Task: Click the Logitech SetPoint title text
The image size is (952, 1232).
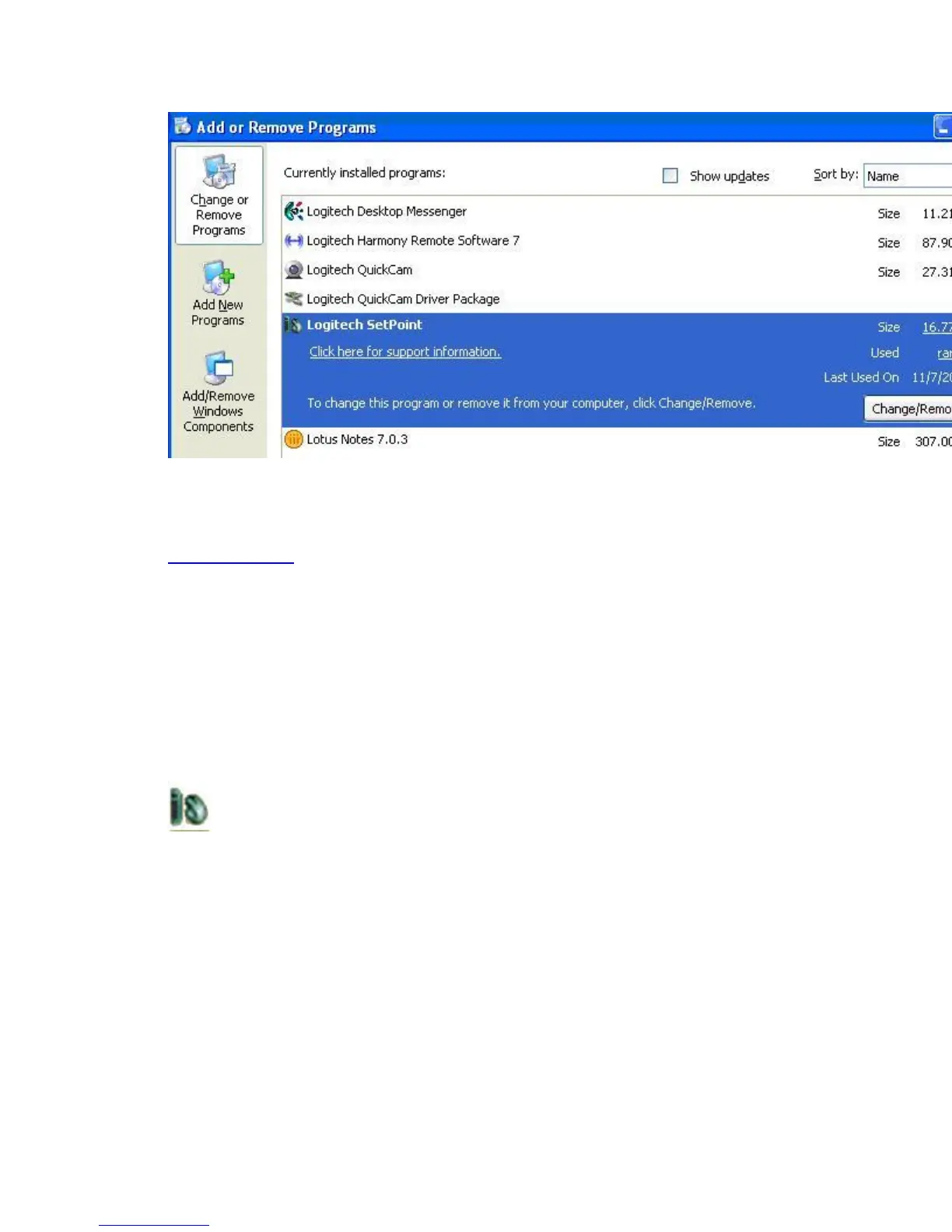Action: [364, 325]
